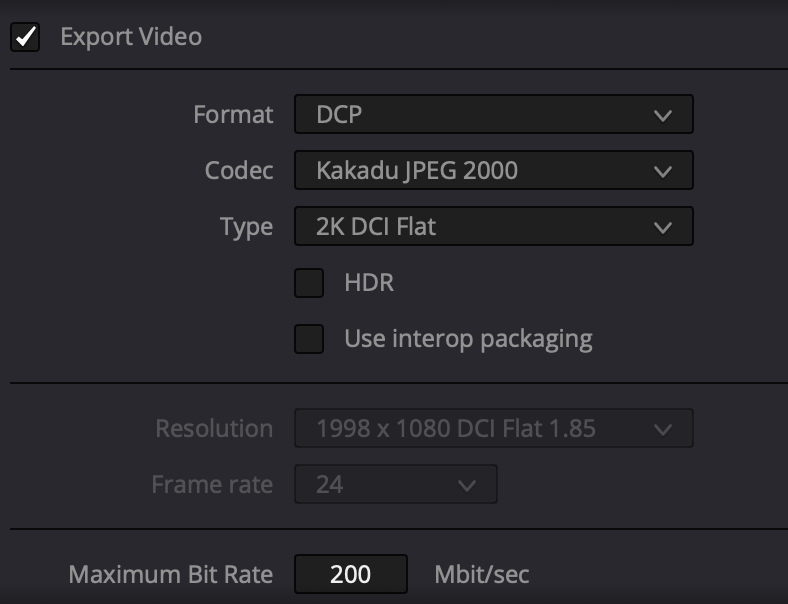Image resolution: width=788 pixels, height=604 pixels.
Task: Open the Codec dropdown Kakadu JPEG 2000
Action: click(494, 170)
